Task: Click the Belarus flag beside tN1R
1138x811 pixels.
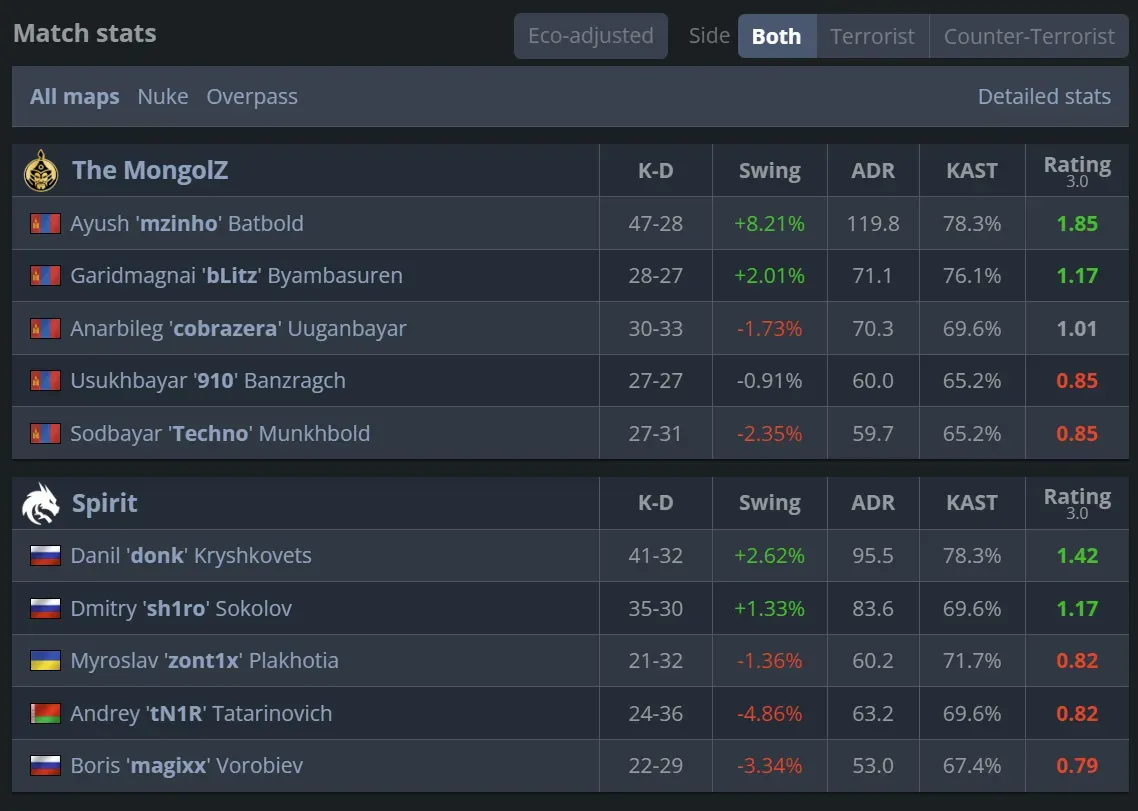Action: click(x=46, y=714)
